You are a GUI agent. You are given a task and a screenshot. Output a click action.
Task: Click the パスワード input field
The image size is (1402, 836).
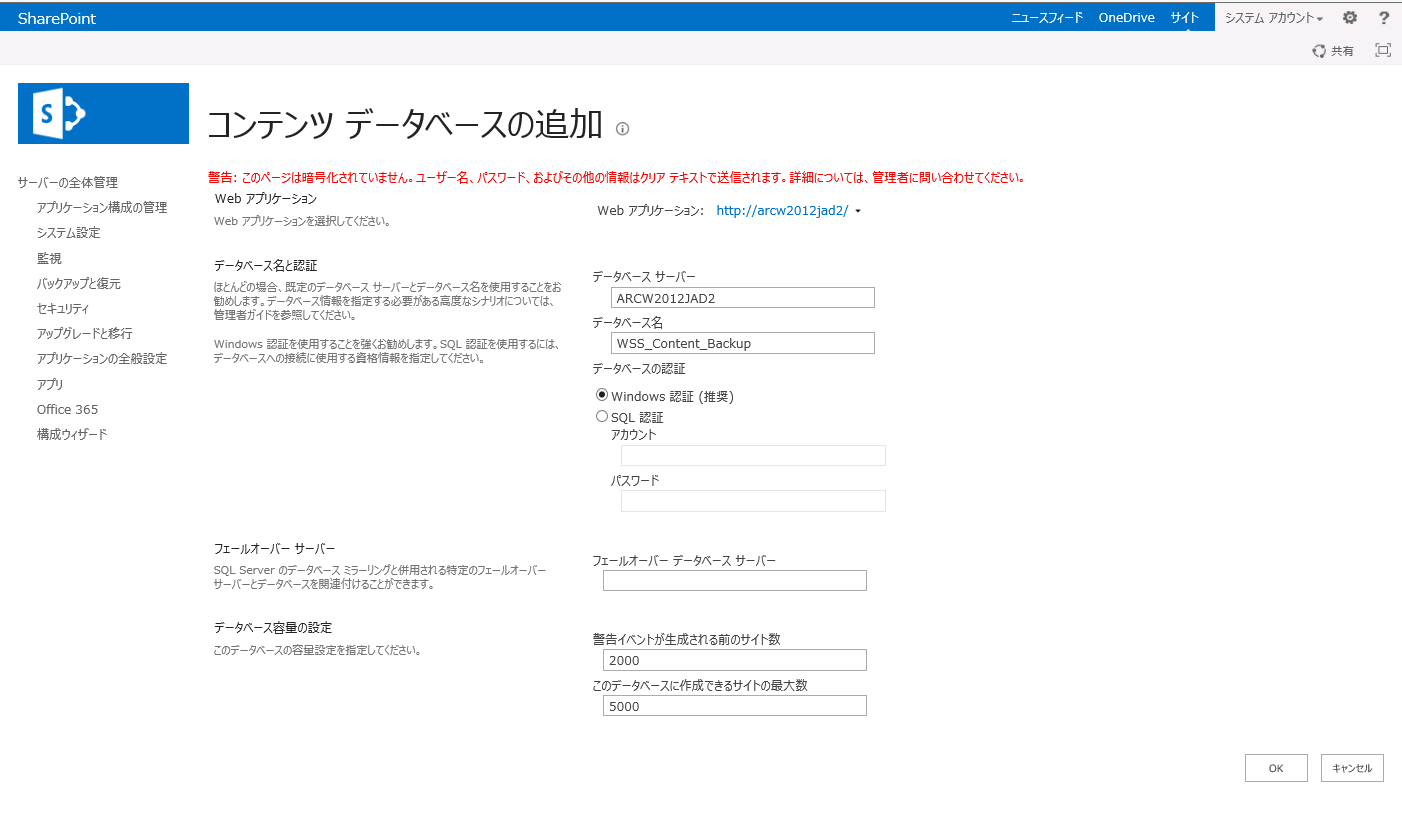coord(753,501)
